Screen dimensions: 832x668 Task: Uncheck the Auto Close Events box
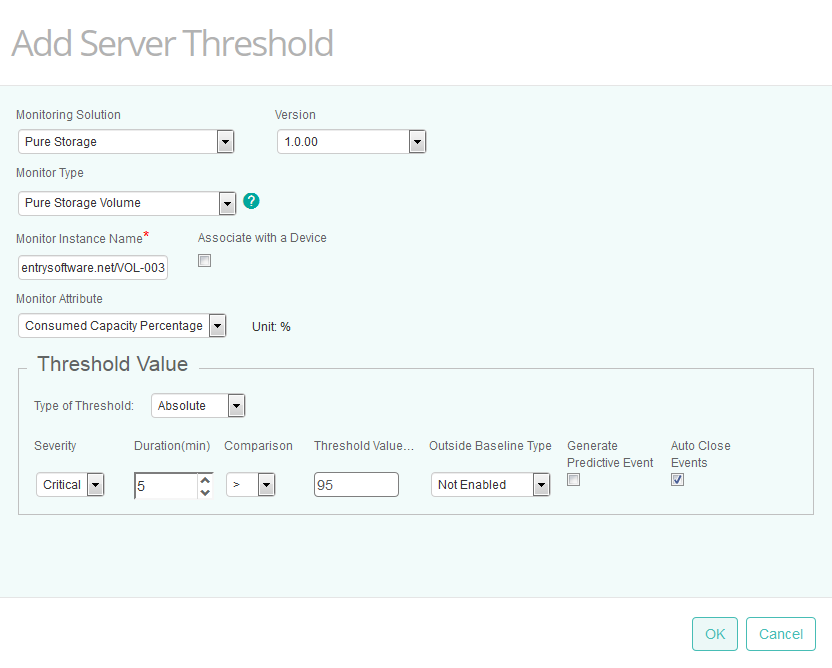point(677,479)
